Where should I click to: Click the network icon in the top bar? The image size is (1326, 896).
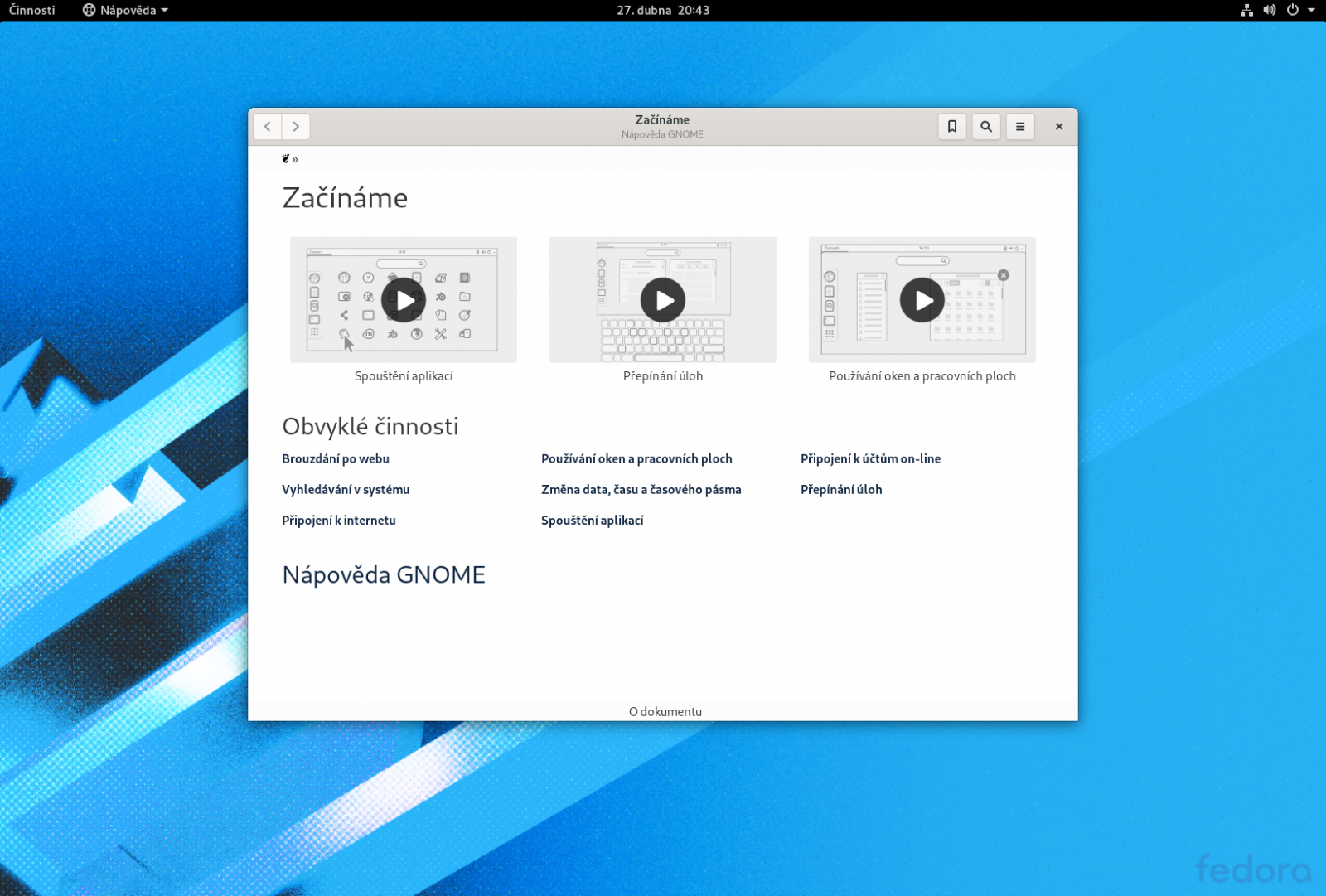click(x=1247, y=10)
